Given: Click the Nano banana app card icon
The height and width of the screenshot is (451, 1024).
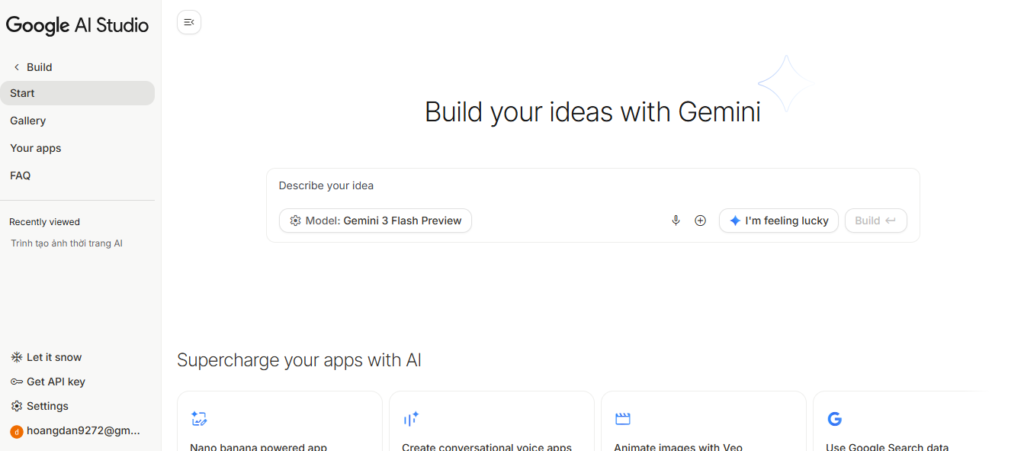Looking at the screenshot, I should pos(199,419).
